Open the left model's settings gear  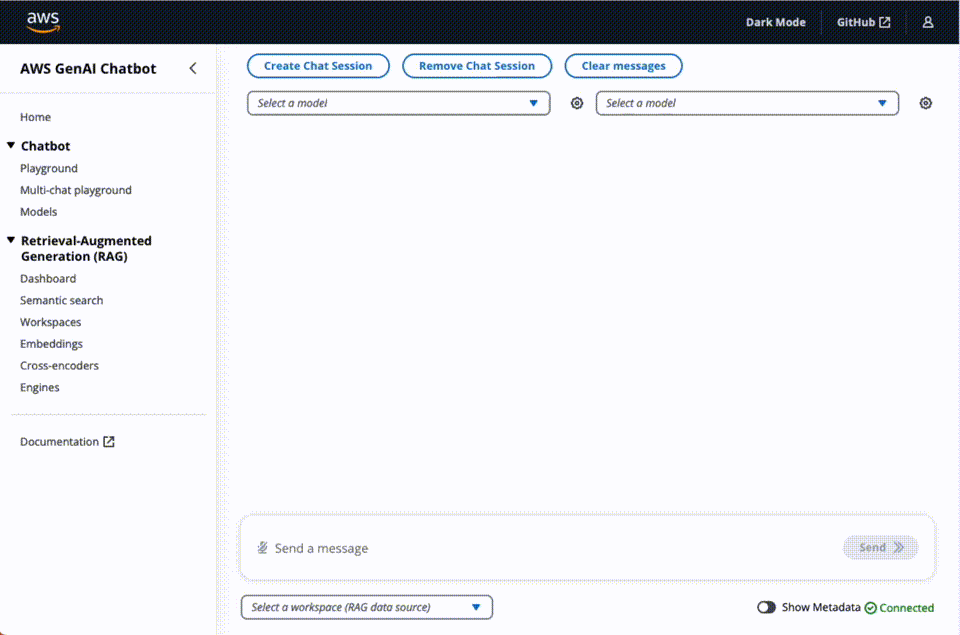577,103
